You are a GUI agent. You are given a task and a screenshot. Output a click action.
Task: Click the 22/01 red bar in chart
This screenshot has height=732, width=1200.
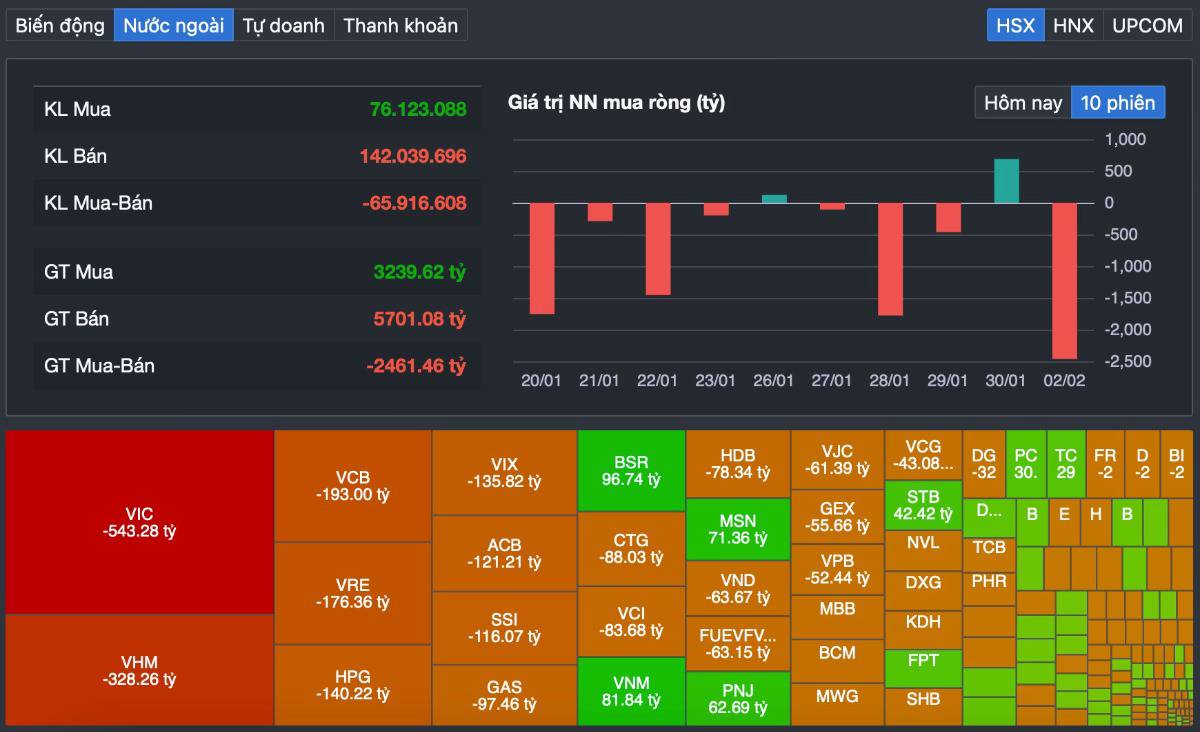point(658,249)
